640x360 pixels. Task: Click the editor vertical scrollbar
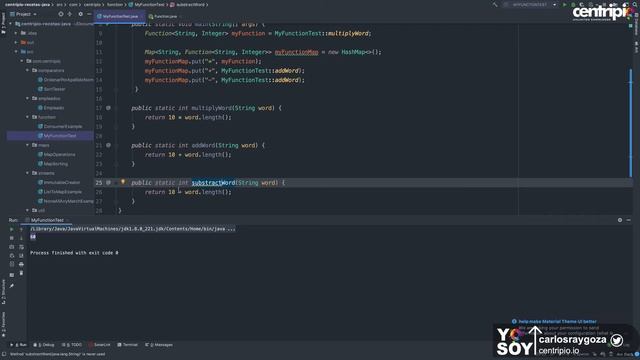tap(631, 122)
